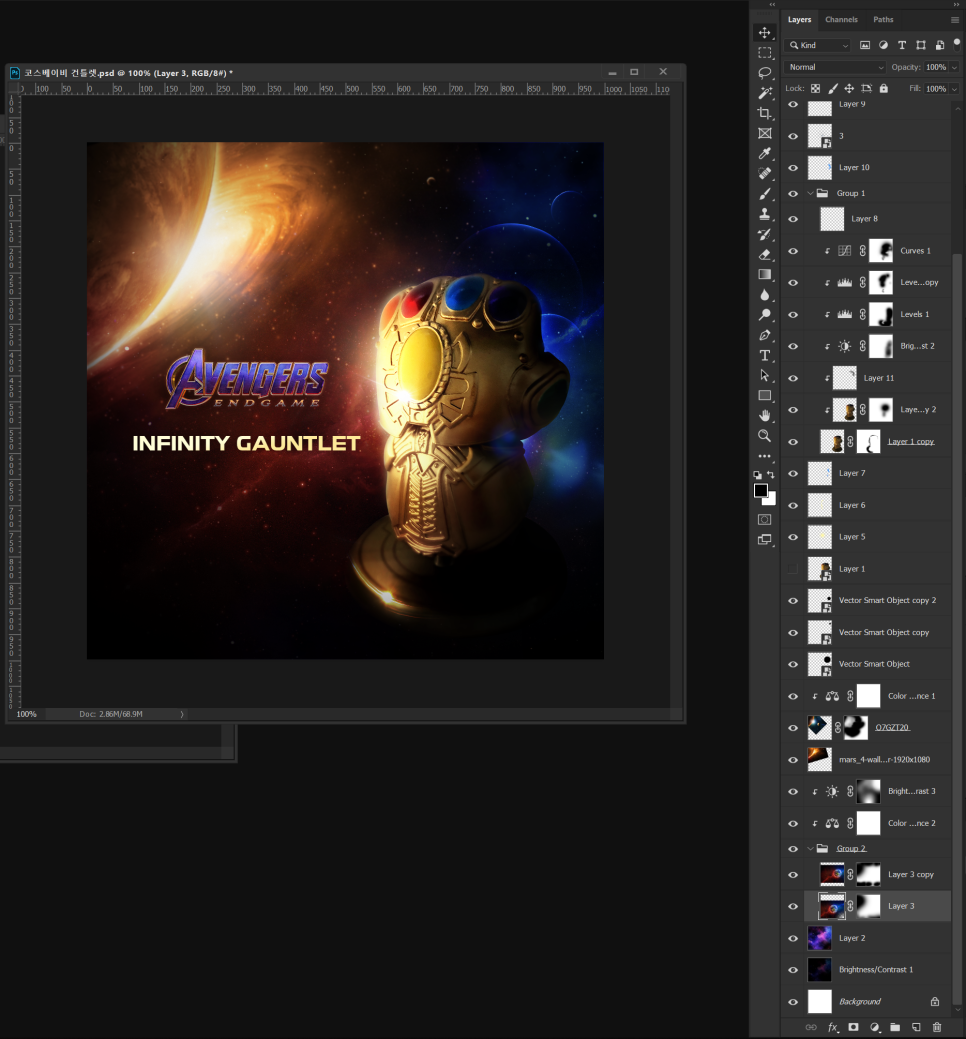Hide the Background layer
This screenshot has height=1039, width=966.
793,1002
